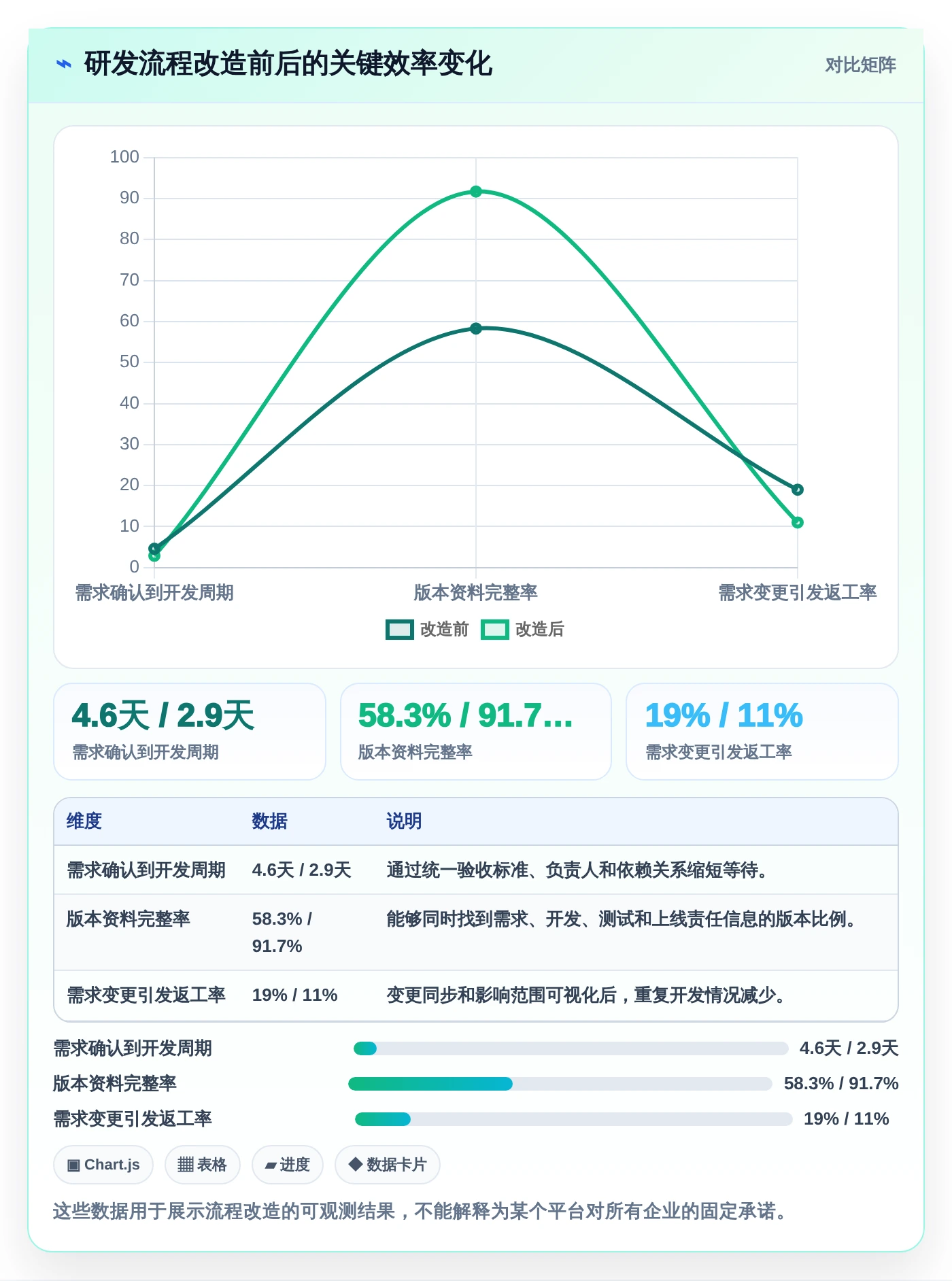The height and width of the screenshot is (1281, 952).
Task: Click the x-axis label 需求变更引发返工率
Action: click(x=798, y=593)
